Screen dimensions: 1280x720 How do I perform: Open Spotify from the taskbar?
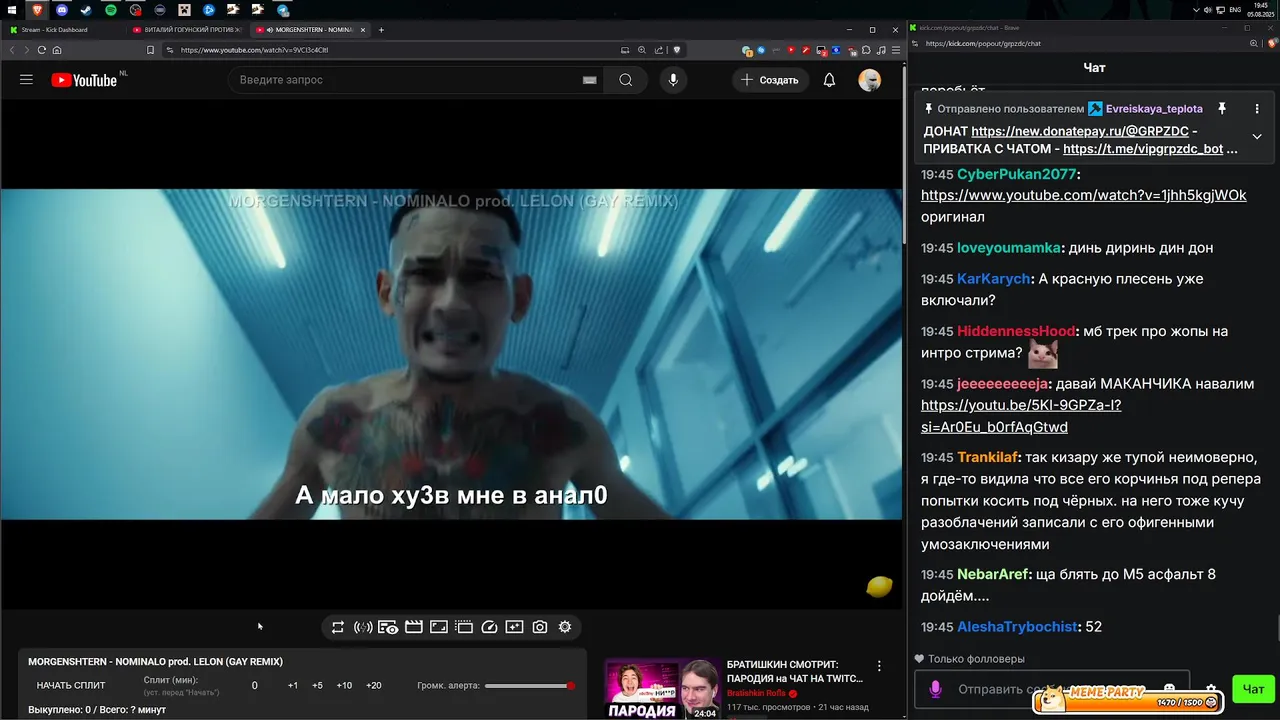pyautogui.click(x=111, y=9)
